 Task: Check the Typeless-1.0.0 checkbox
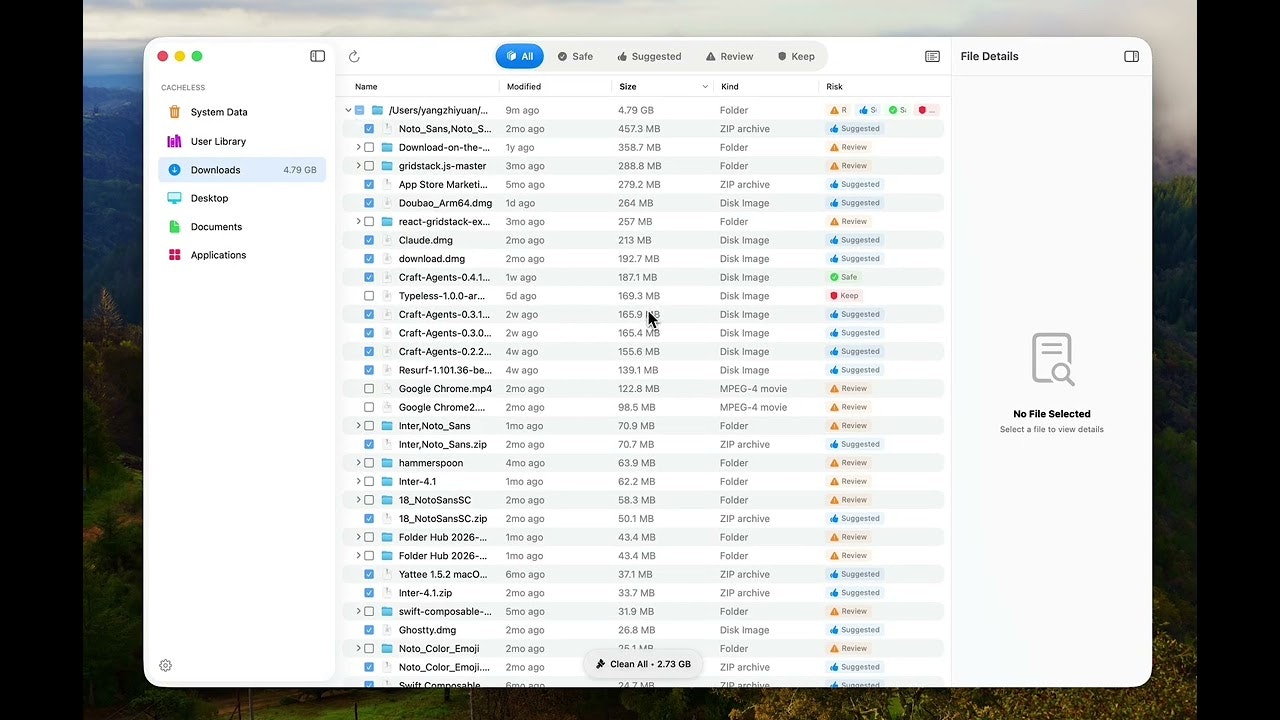click(369, 296)
